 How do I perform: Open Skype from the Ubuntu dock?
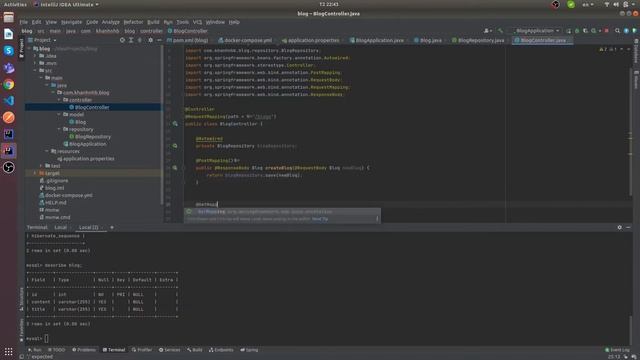[9, 51]
